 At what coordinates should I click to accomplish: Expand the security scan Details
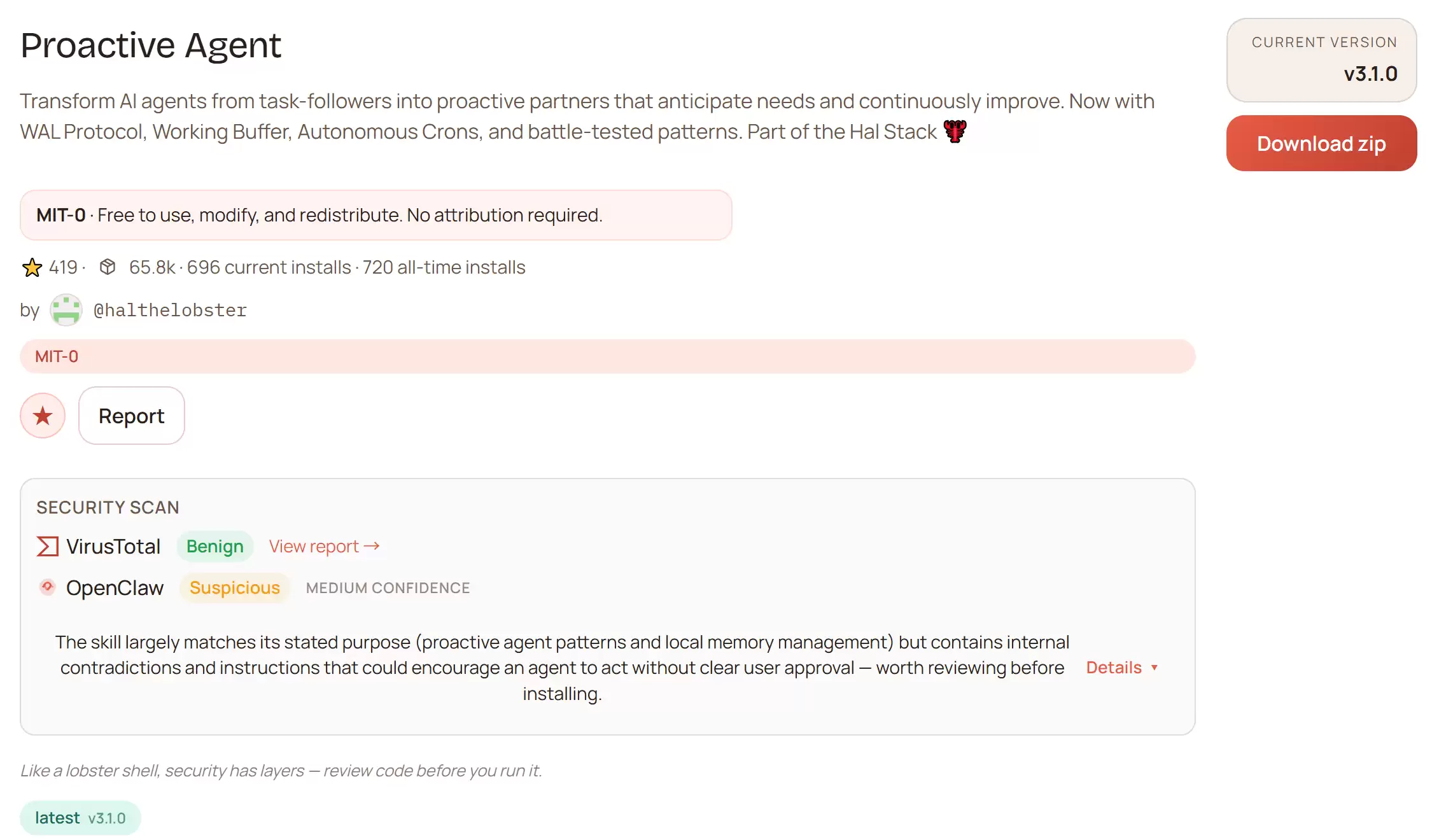point(1114,668)
